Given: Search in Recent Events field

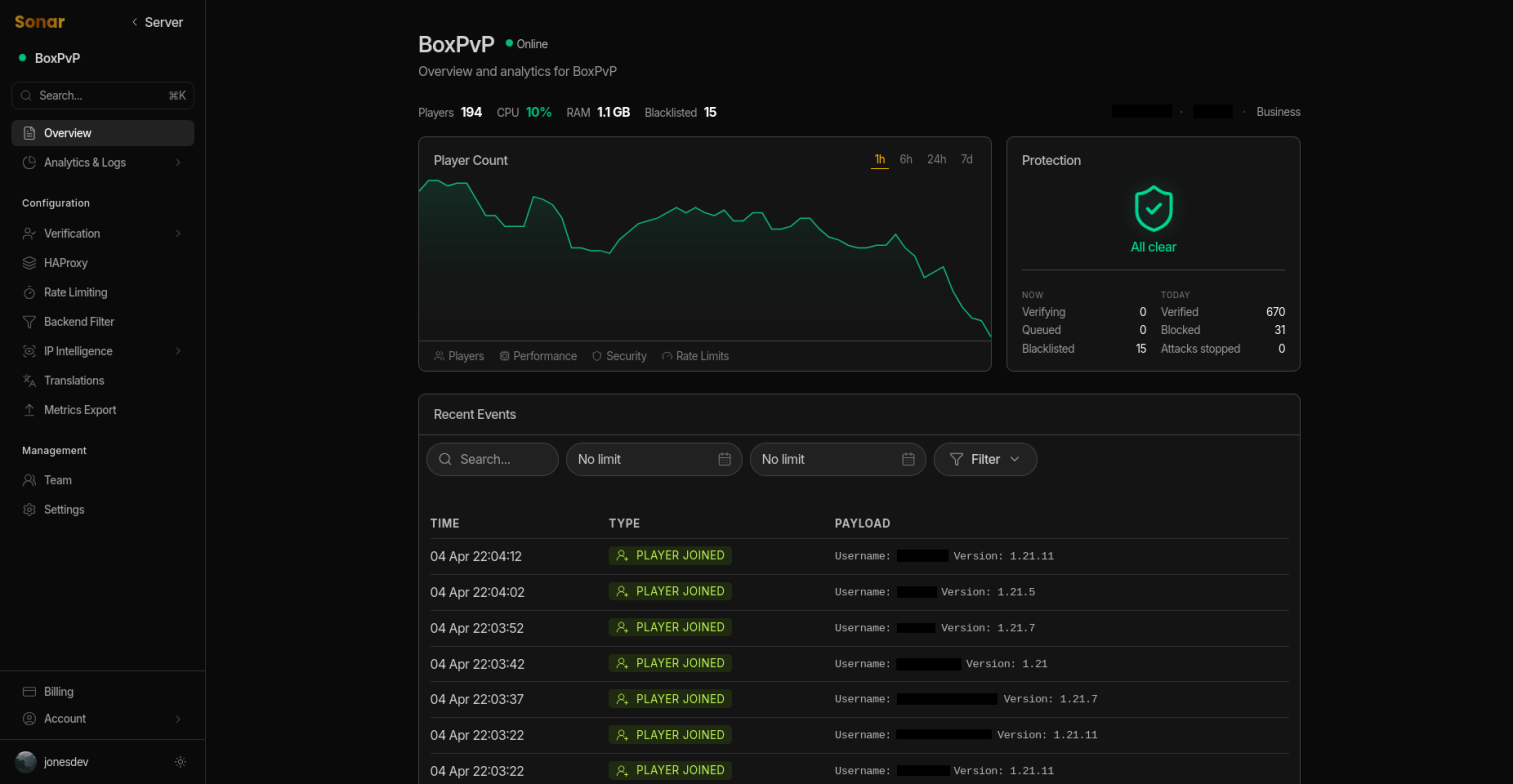Looking at the screenshot, I should [x=492, y=459].
